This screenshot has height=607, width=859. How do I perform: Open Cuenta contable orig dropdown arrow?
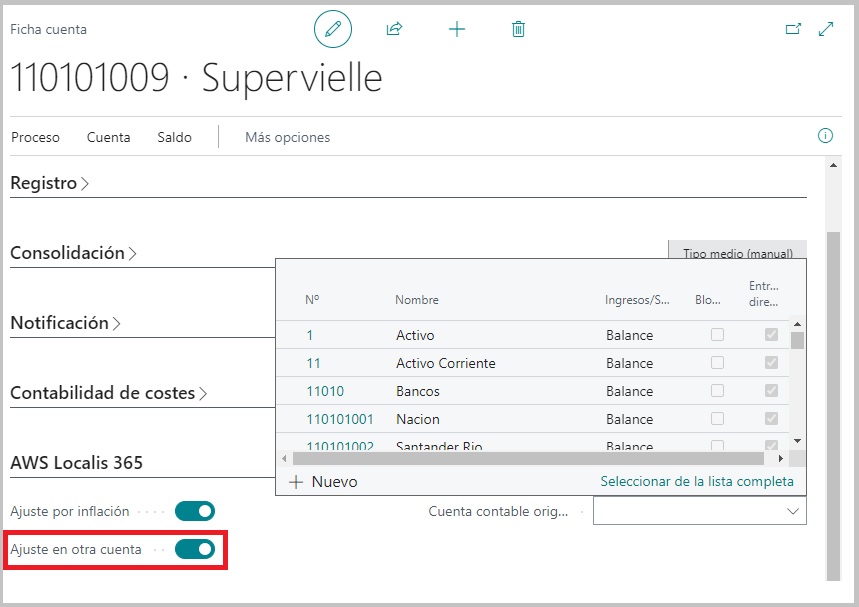793,511
